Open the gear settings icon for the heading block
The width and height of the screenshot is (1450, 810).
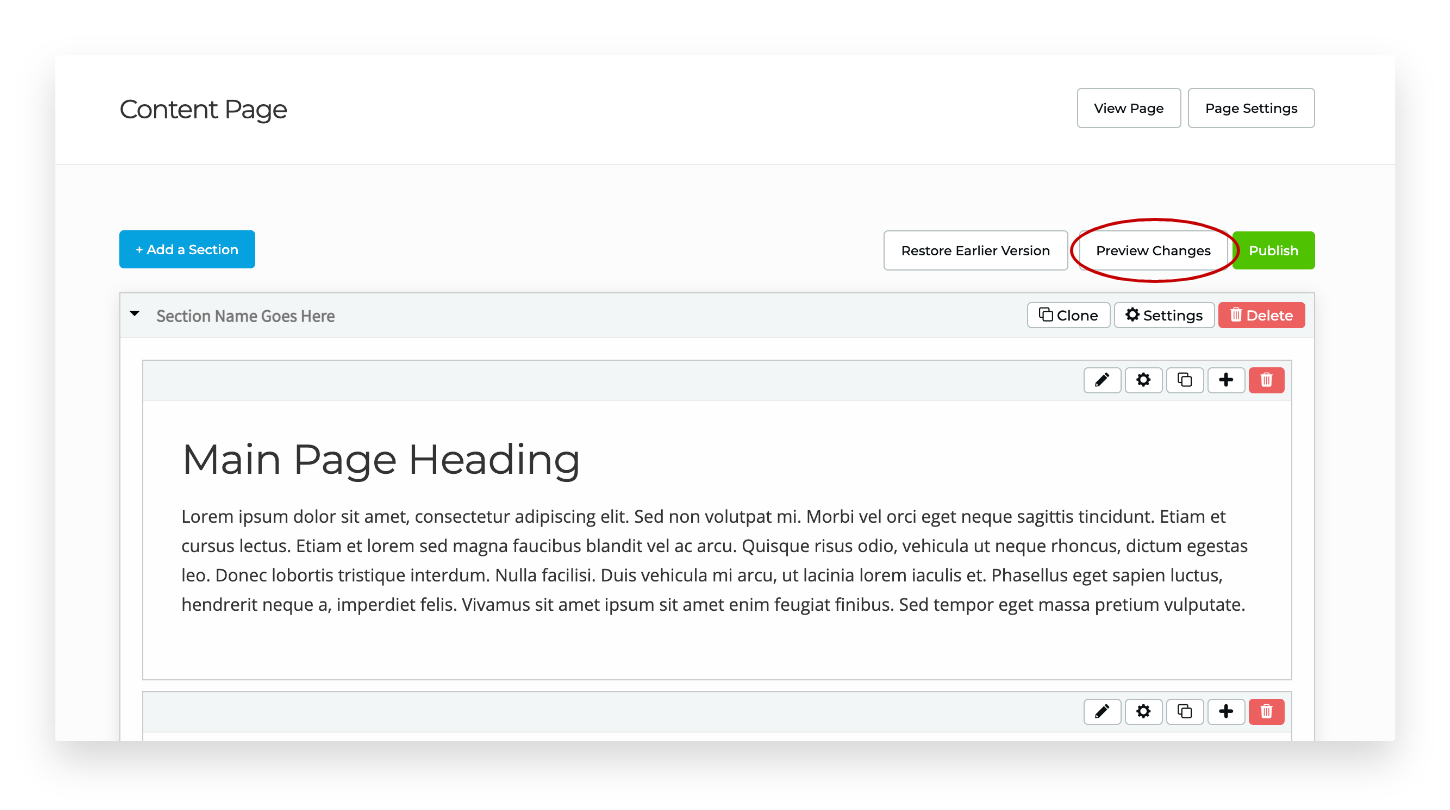tap(1143, 380)
